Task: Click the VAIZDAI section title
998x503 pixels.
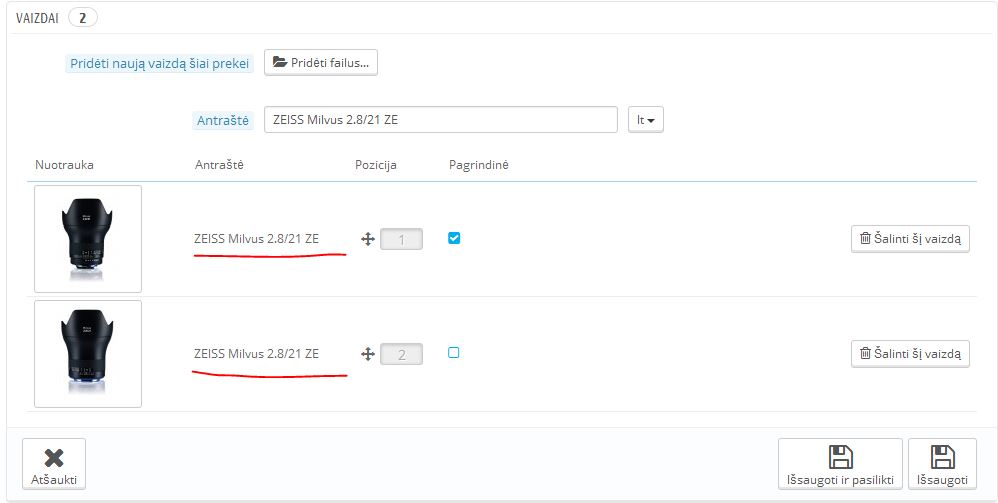Action: 37,18
